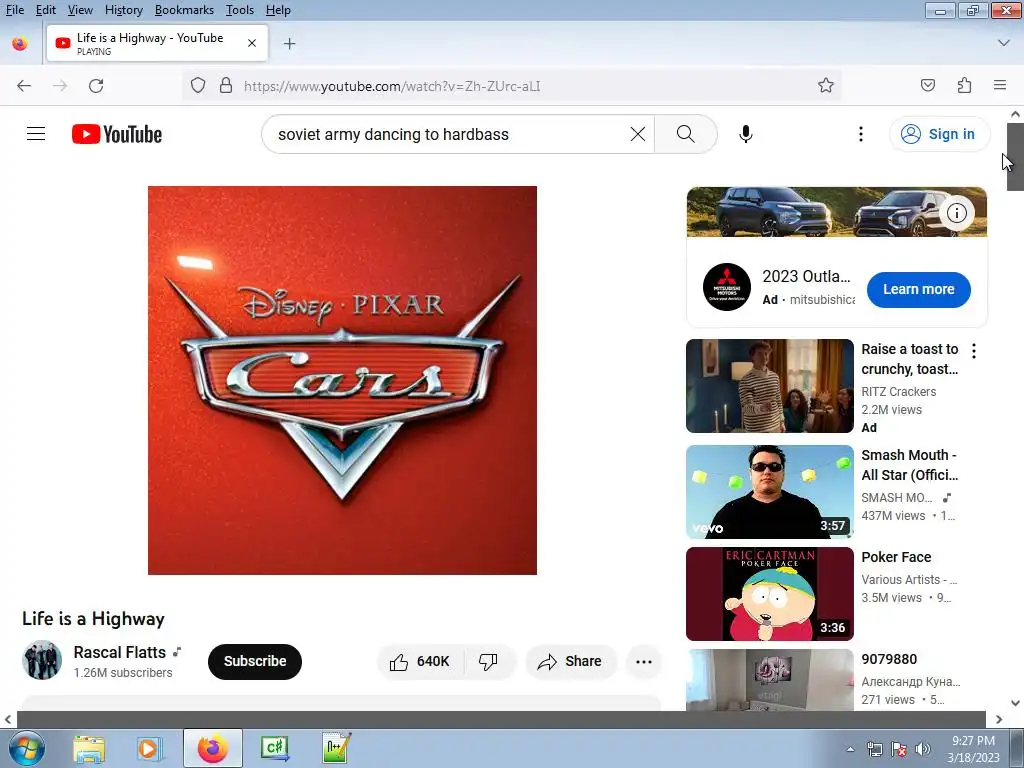Image resolution: width=1024 pixels, height=768 pixels.
Task: Click the Sign in button
Action: pos(940,134)
